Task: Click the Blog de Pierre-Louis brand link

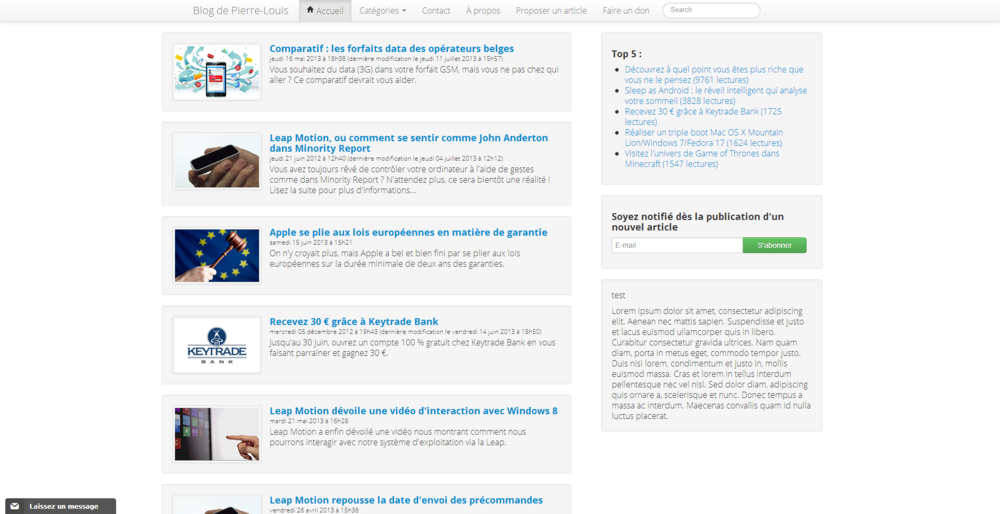Action: coord(240,10)
